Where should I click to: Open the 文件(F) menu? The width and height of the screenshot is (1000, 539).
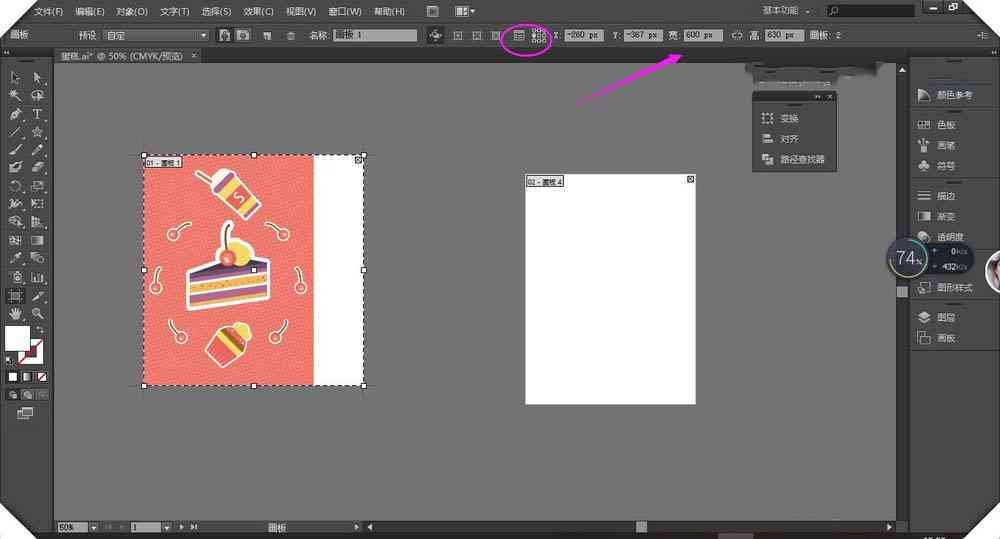[x=48, y=11]
